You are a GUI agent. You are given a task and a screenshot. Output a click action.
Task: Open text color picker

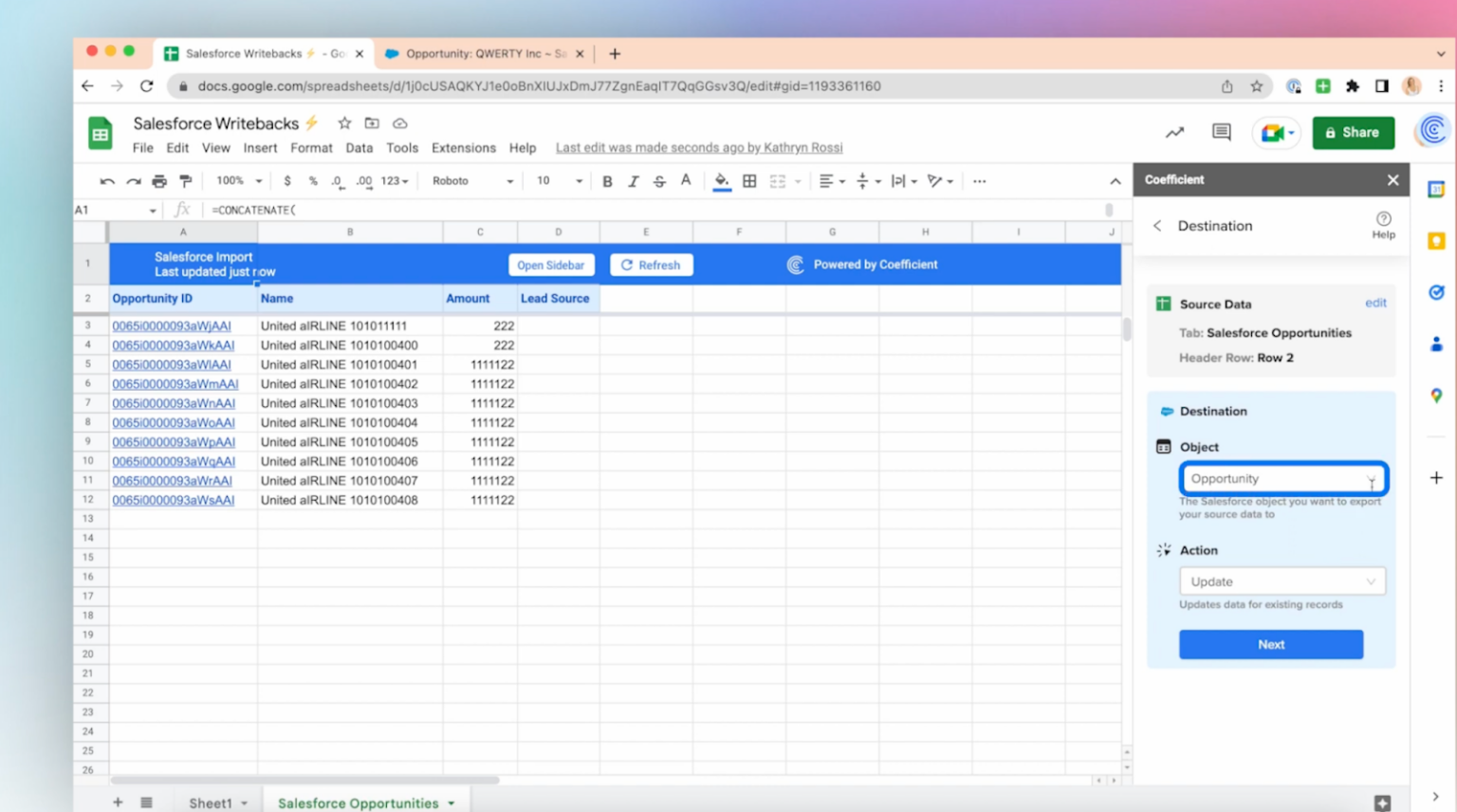pos(686,181)
